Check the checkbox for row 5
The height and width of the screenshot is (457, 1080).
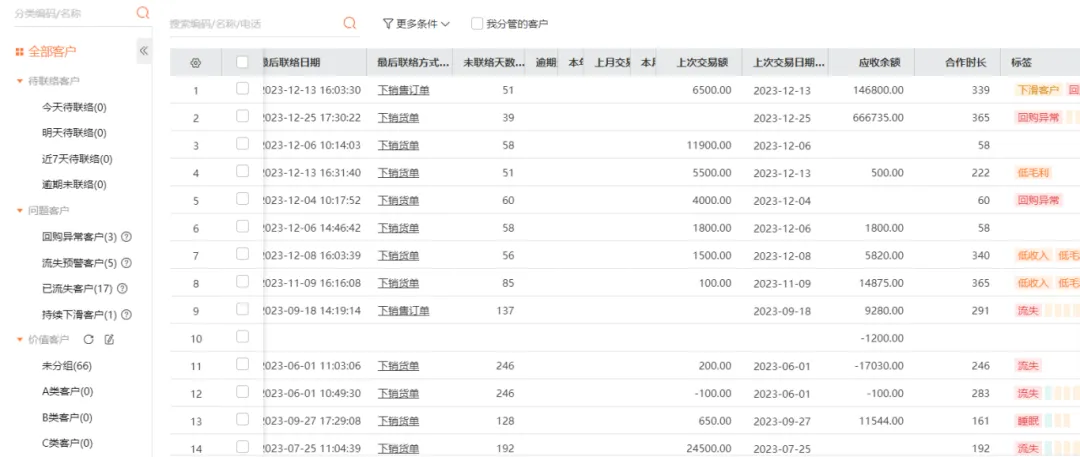click(242, 199)
